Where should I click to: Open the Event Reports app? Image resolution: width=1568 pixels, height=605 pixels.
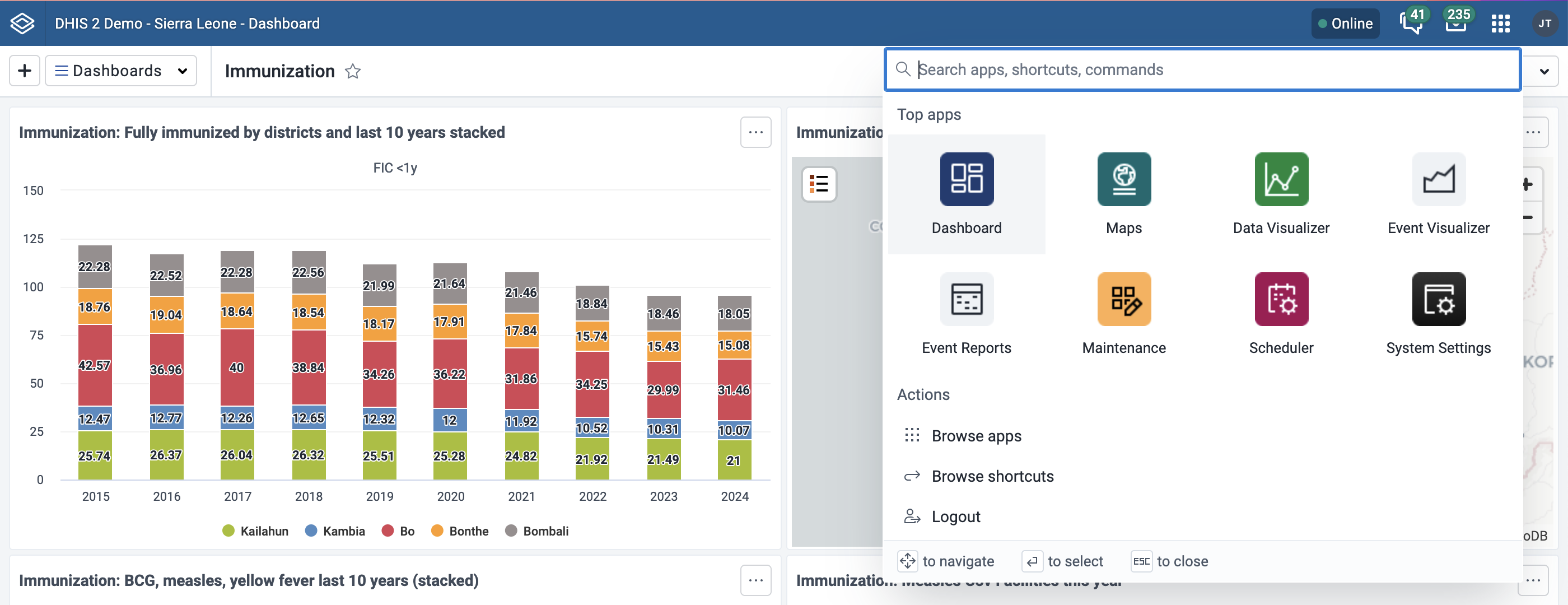click(x=966, y=299)
